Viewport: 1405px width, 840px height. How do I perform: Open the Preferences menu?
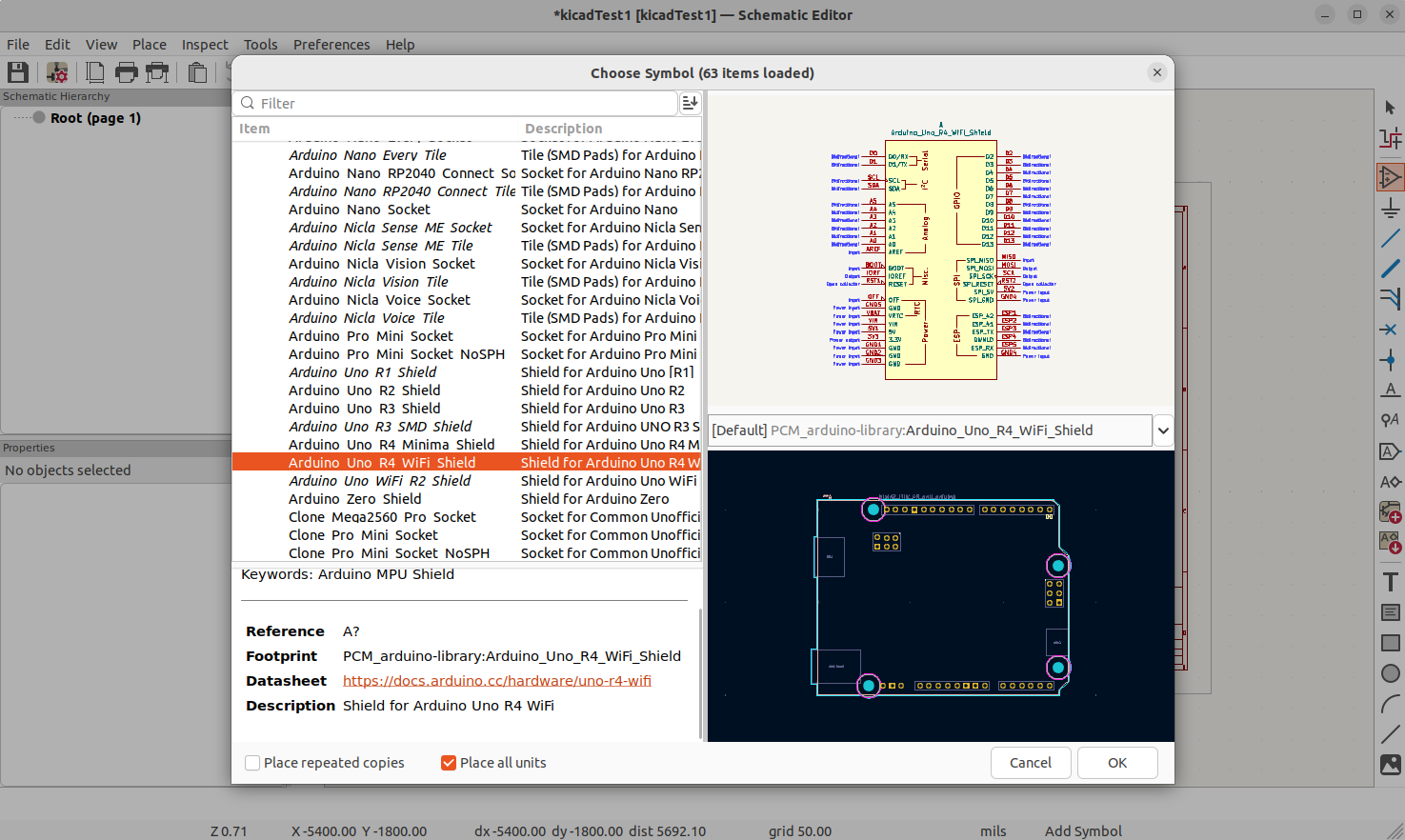click(331, 45)
